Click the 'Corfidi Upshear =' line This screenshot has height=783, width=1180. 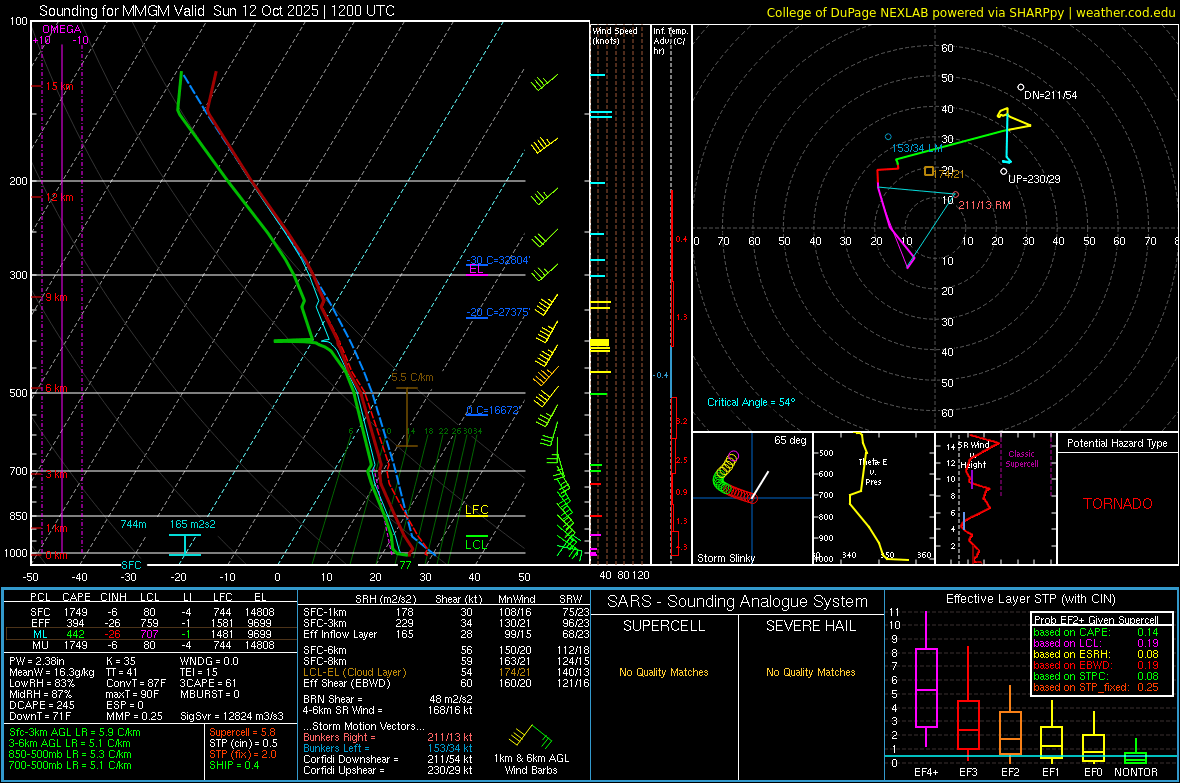388,770
